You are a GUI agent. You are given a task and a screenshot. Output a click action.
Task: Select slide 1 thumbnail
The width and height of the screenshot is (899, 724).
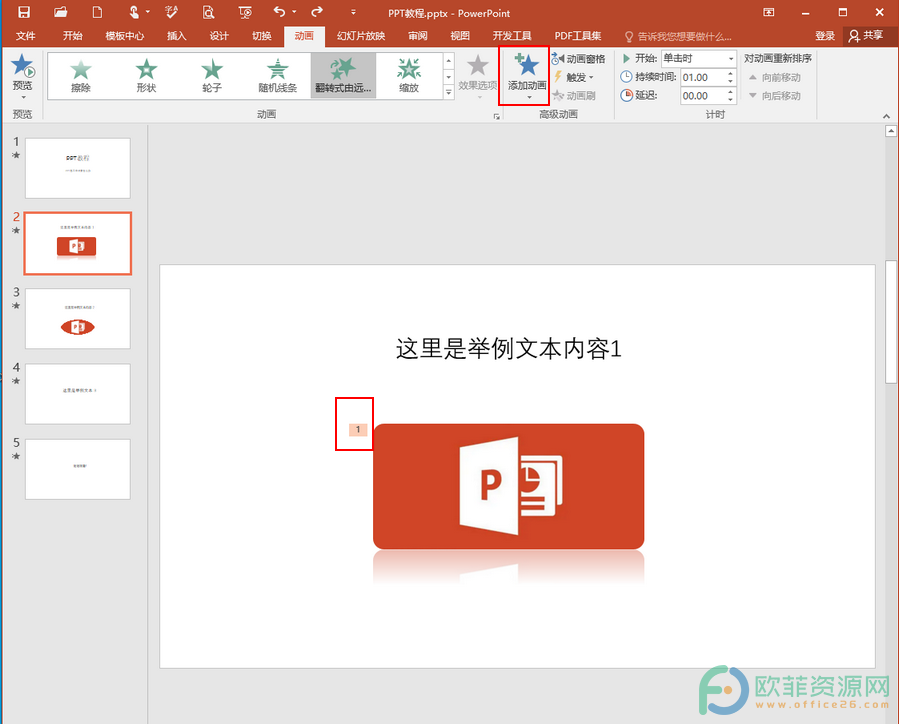coord(78,168)
